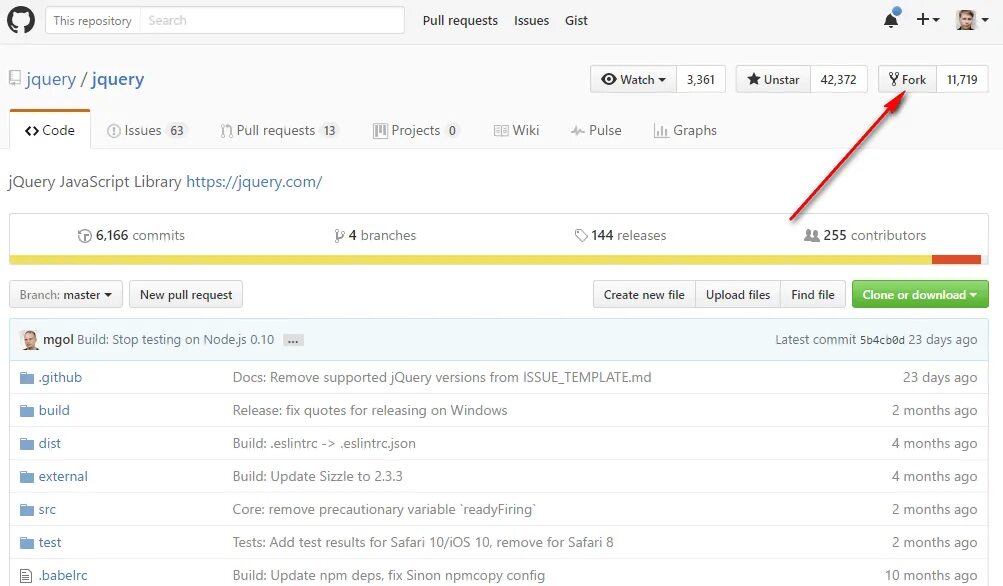Open commit 'Build: .eslintrc -> .eslintrc.json'
Image resolution: width=1003 pixels, height=586 pixels.
324,443
